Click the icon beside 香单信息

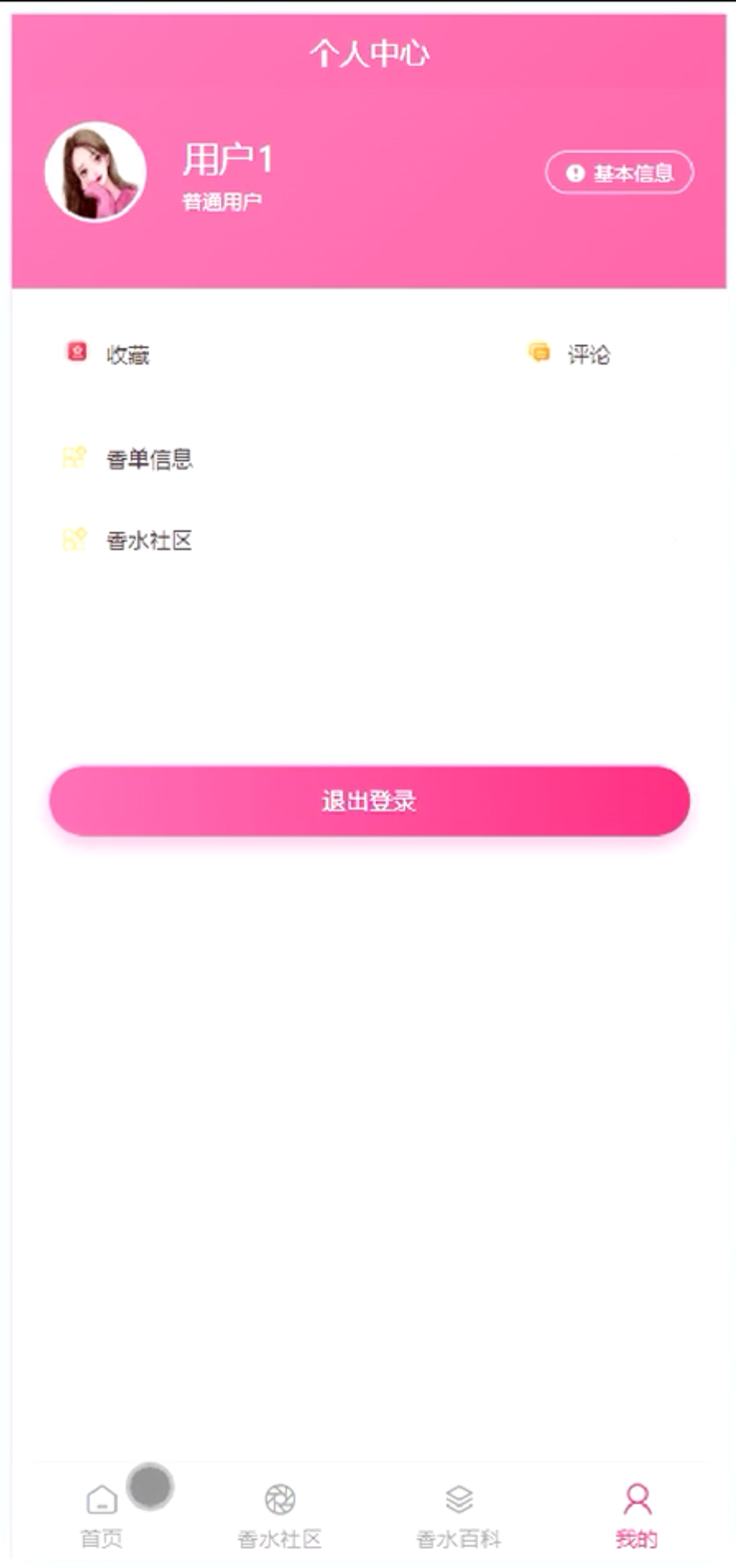click(75, 457)
